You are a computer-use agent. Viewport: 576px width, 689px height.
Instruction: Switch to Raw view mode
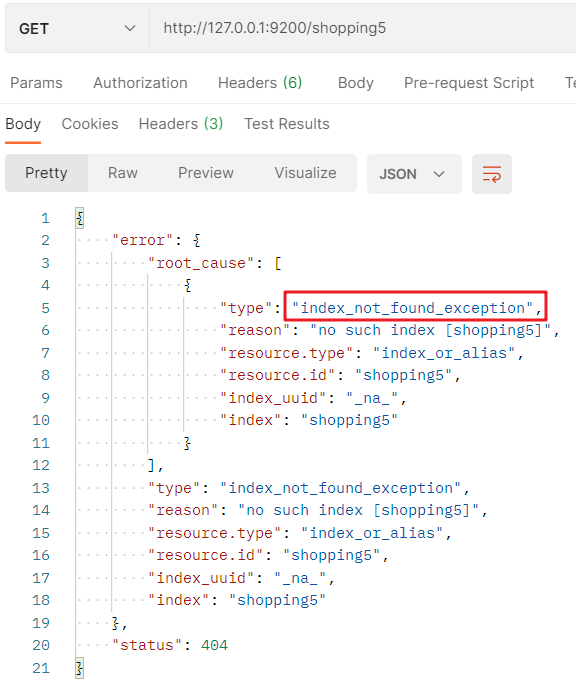[x=123, y=173]
